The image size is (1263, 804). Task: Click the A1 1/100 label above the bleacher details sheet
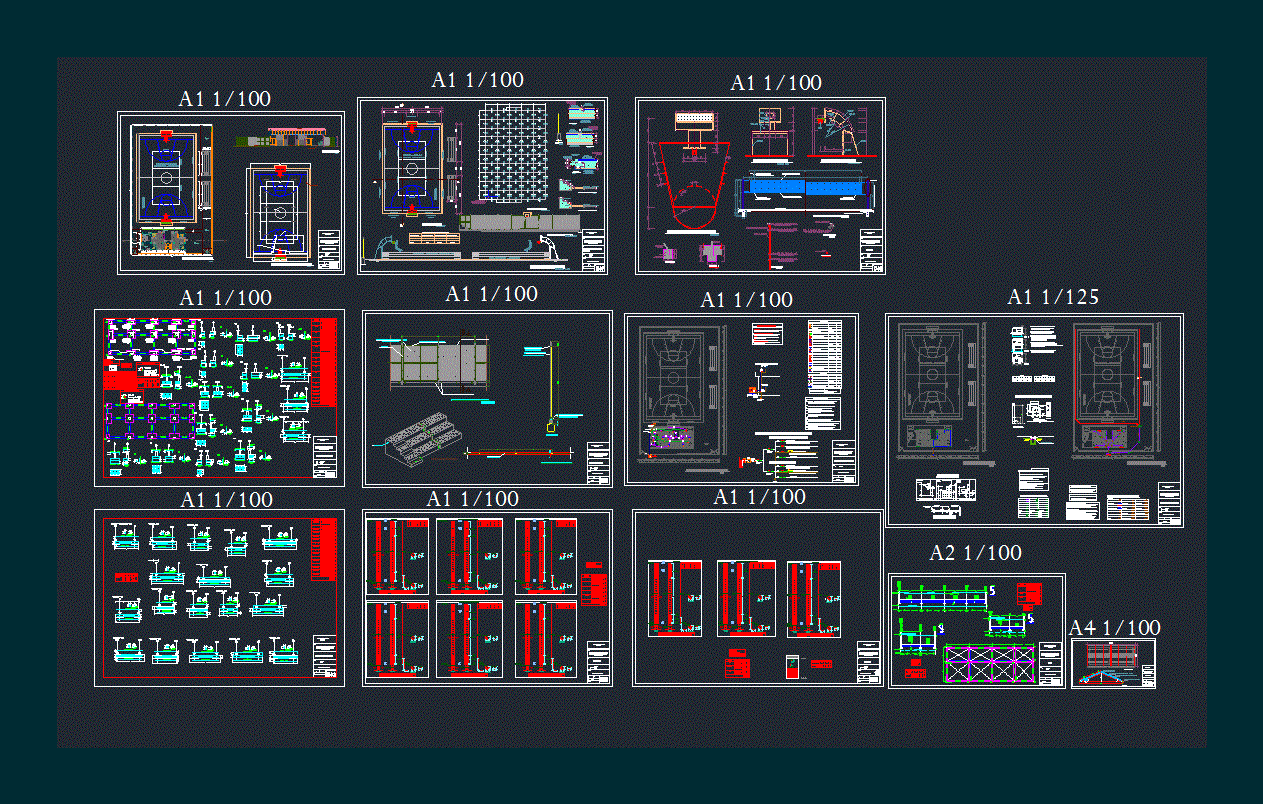pos(491,294)
